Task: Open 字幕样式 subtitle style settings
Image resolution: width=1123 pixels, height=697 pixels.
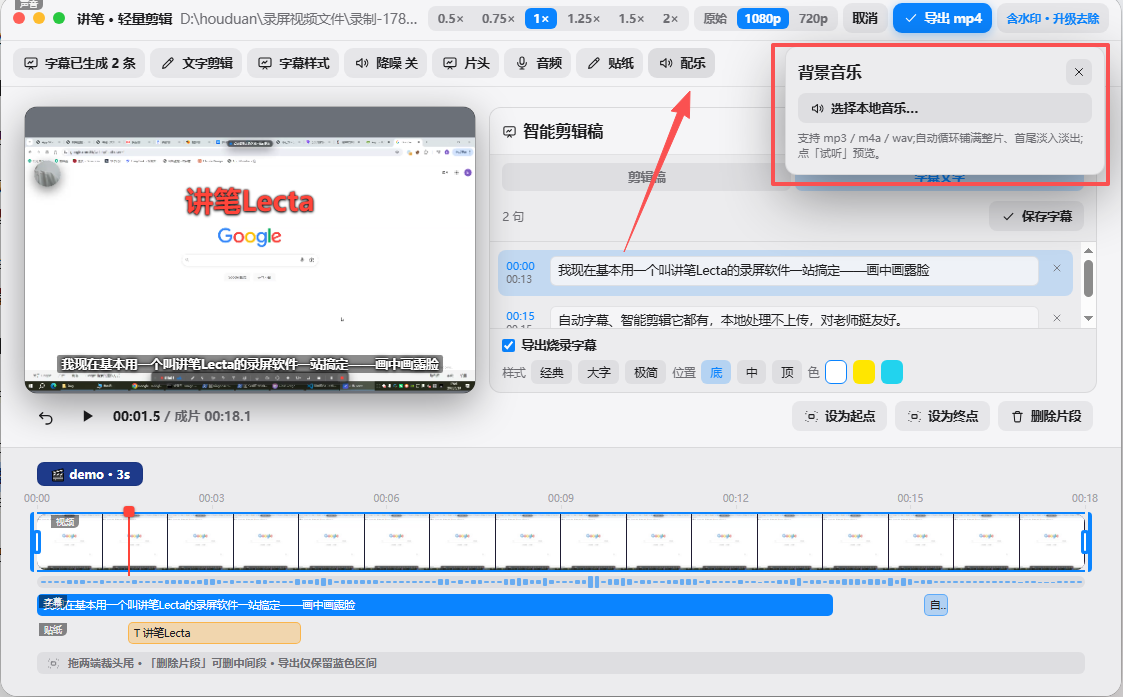Action: click(x=293, y=63)
